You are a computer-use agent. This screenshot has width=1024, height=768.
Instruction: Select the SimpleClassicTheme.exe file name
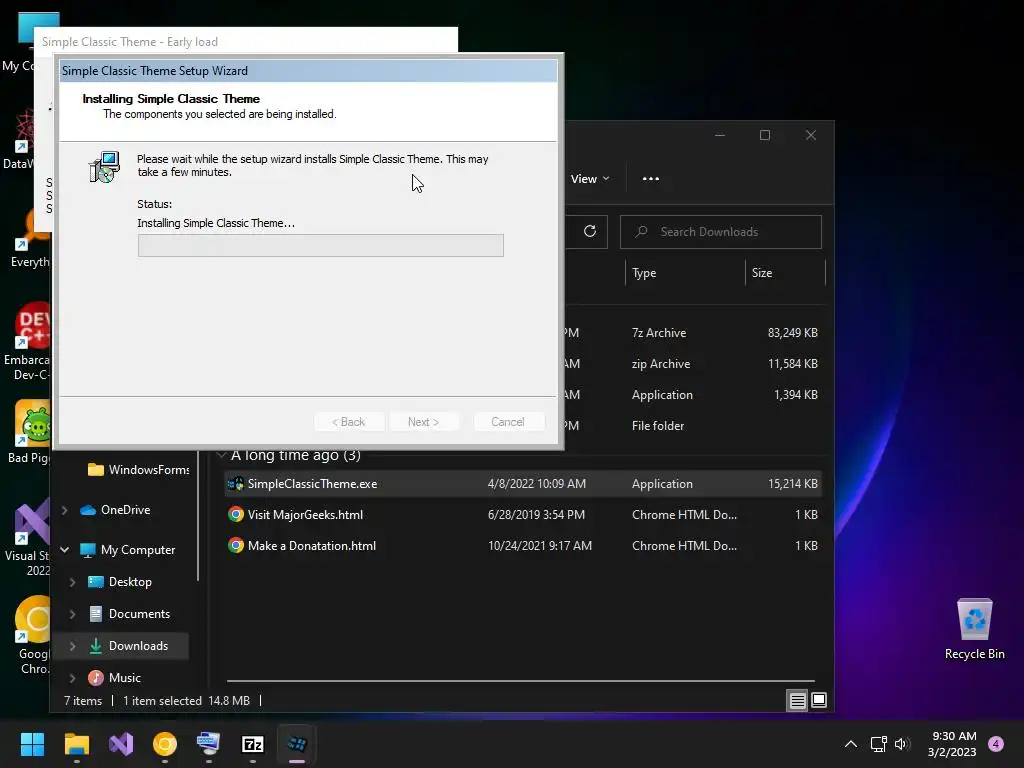[312, 484]
